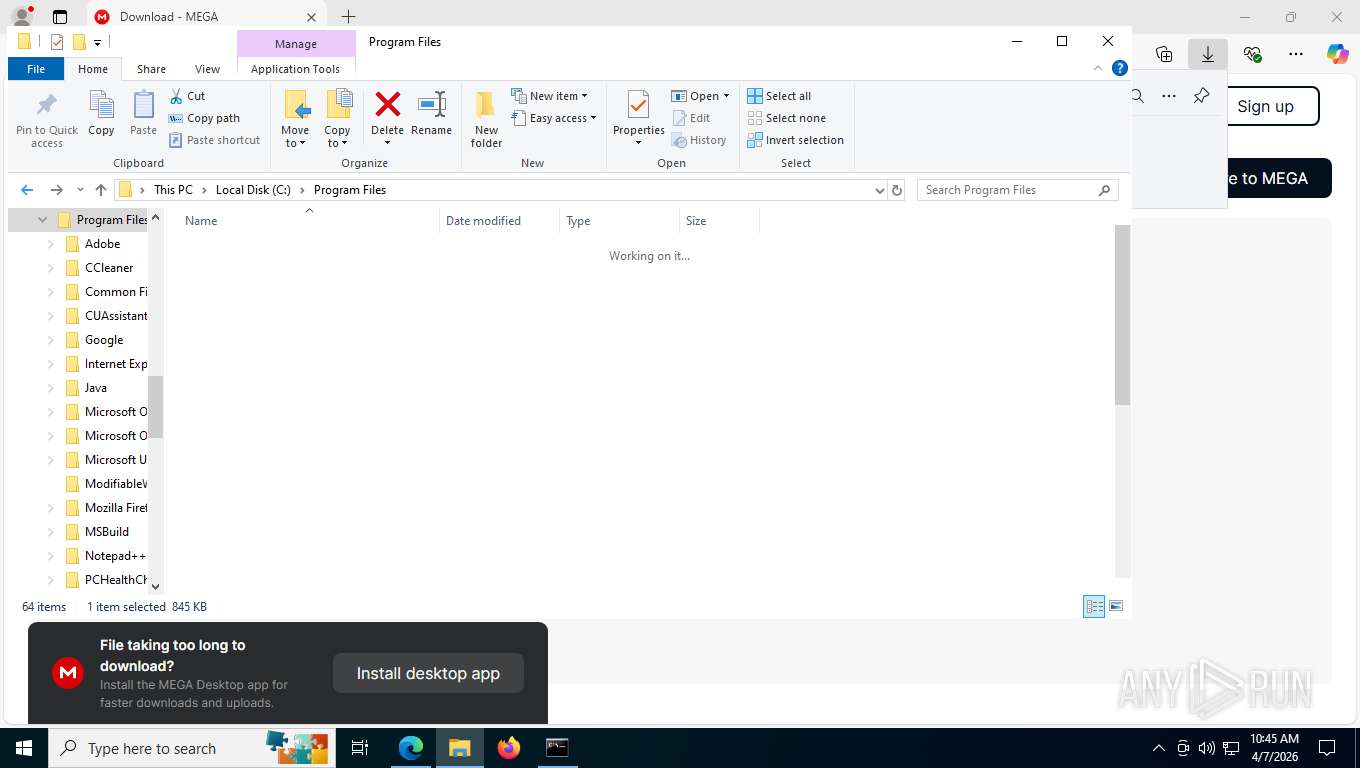
Task: Sort by the Name column header
Action: pyautogui.click(x=201, y=221)
